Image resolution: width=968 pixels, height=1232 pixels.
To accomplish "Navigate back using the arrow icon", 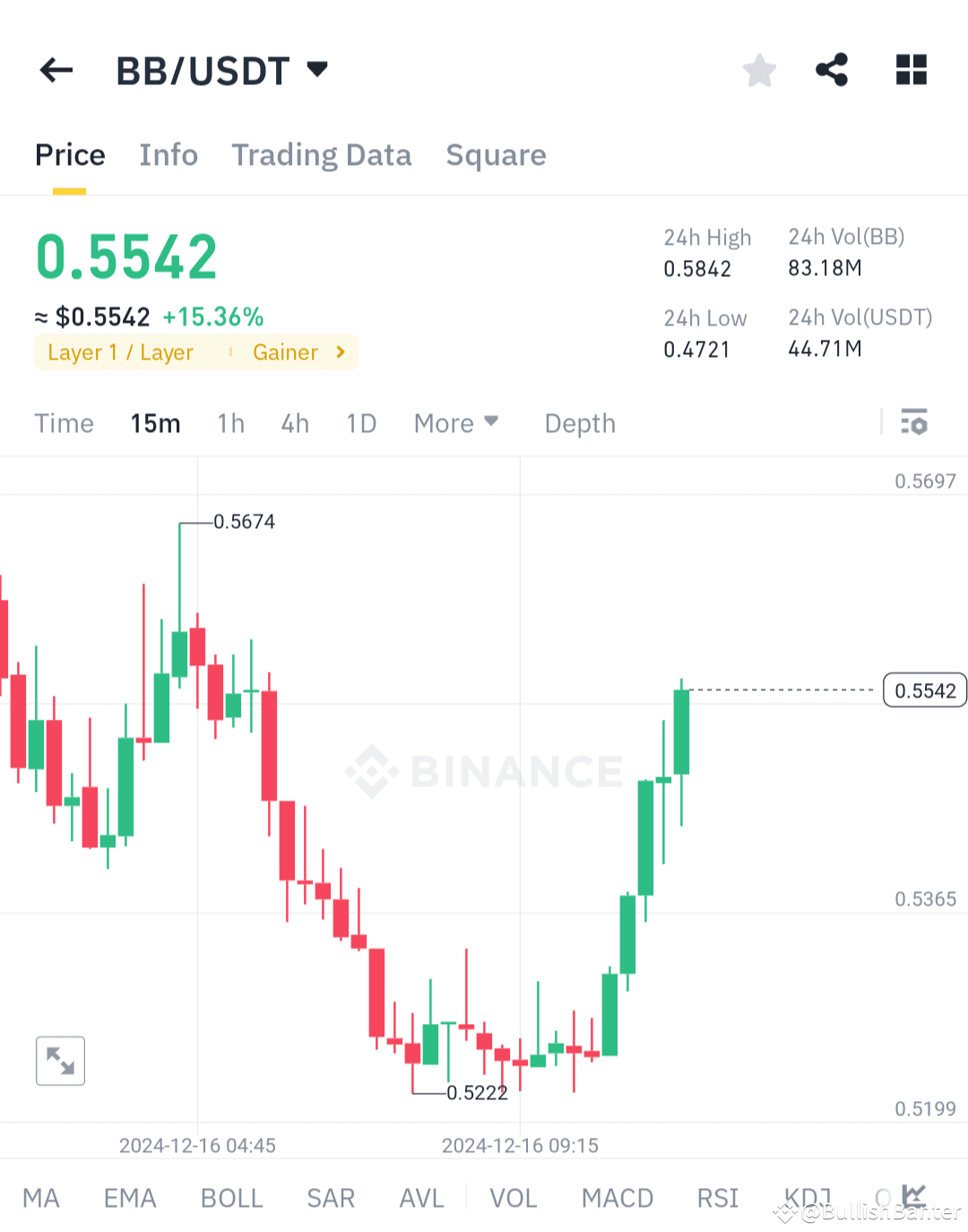I will pos(56,70).
